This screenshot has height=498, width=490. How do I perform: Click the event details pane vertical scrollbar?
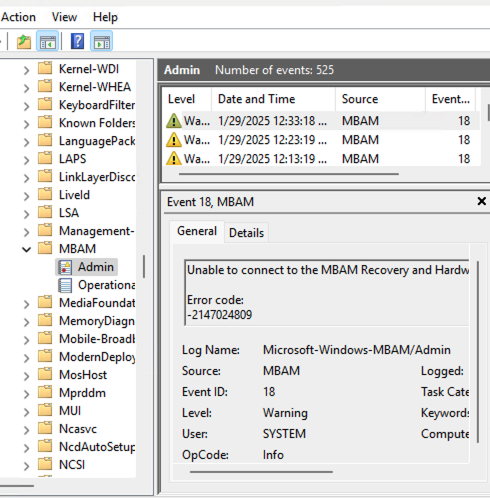pos(478,352)
